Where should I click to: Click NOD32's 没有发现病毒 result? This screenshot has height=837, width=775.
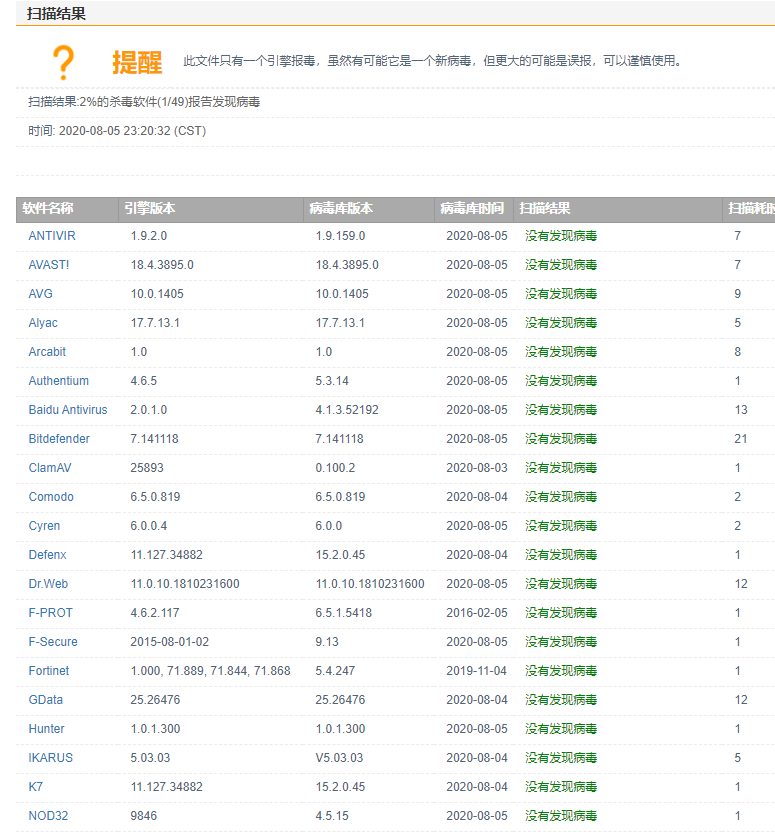coord(561,816)
